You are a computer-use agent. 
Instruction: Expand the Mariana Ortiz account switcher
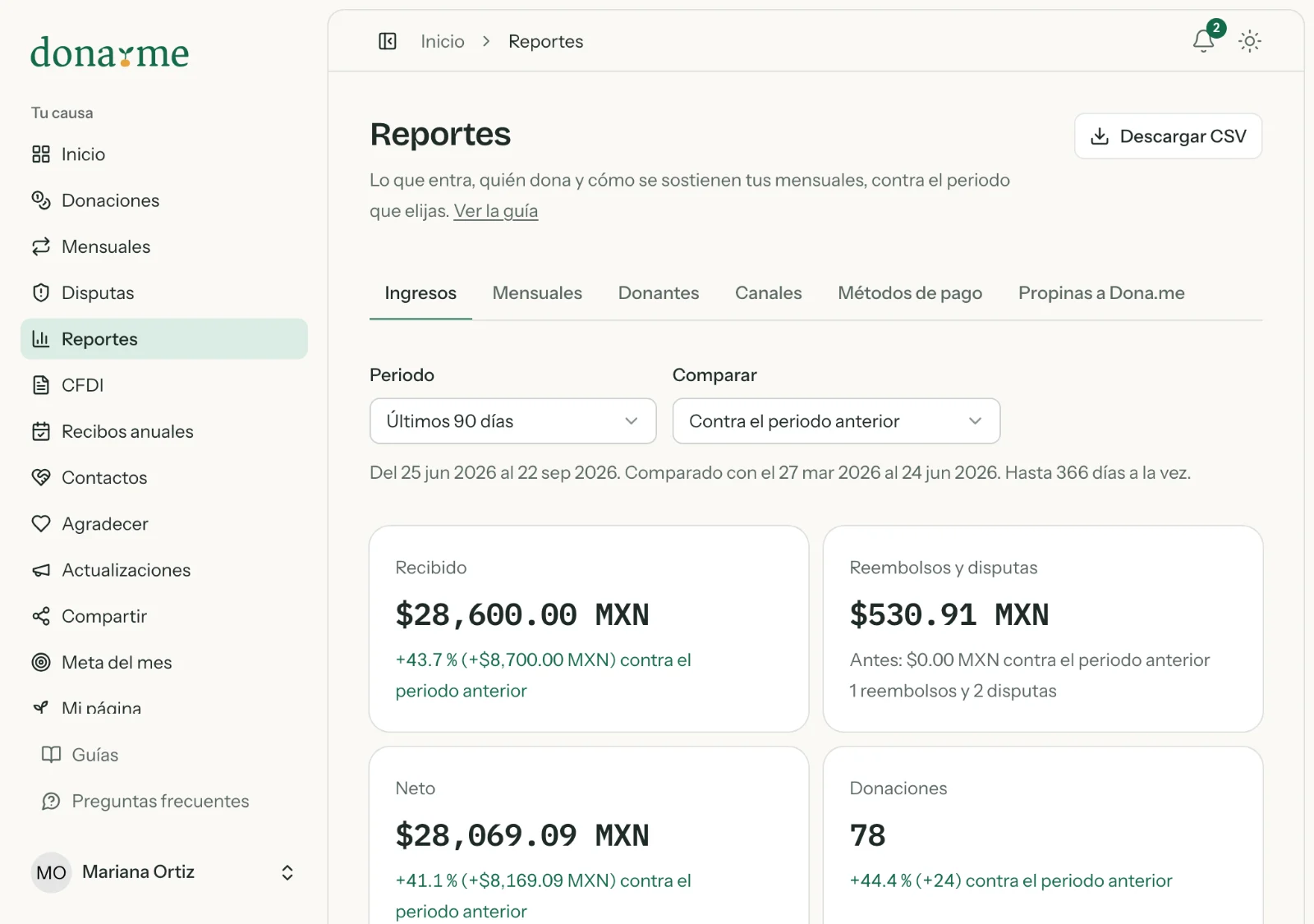pyautogui.click(x=287, y=872)
